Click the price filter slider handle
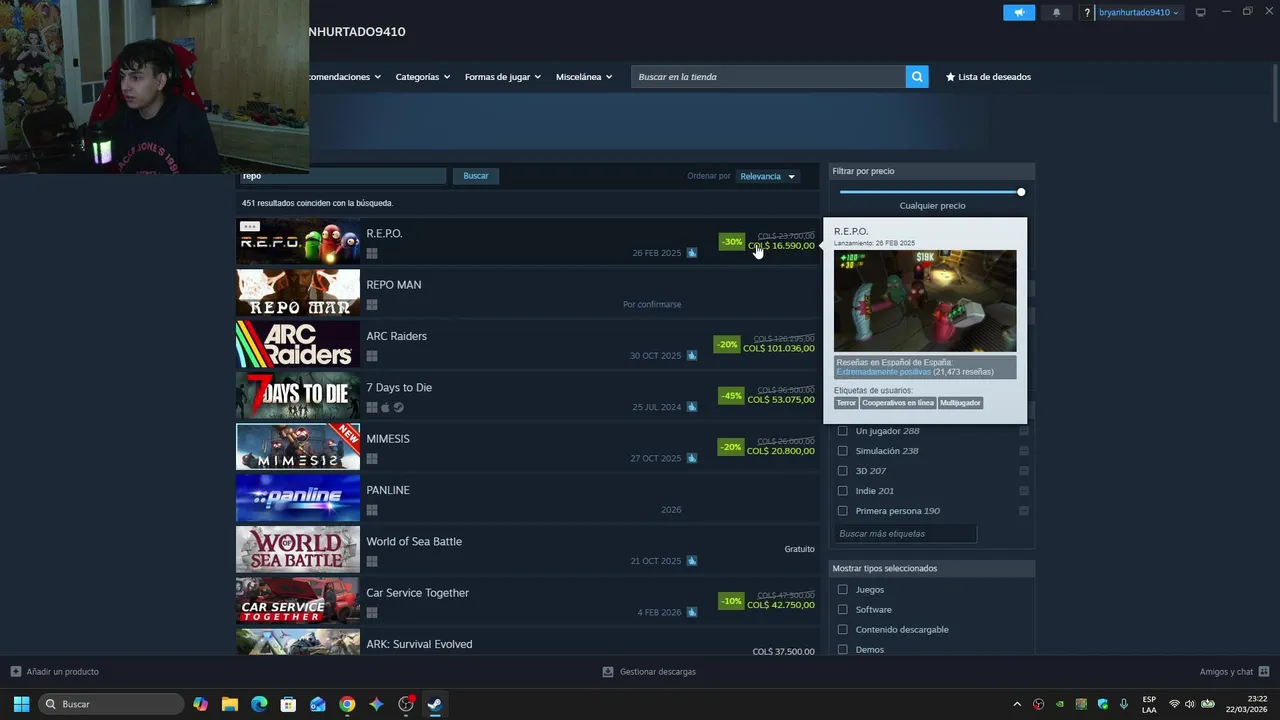The height and width of the screenshot is (720, 1280). (x=1021, y=192)
